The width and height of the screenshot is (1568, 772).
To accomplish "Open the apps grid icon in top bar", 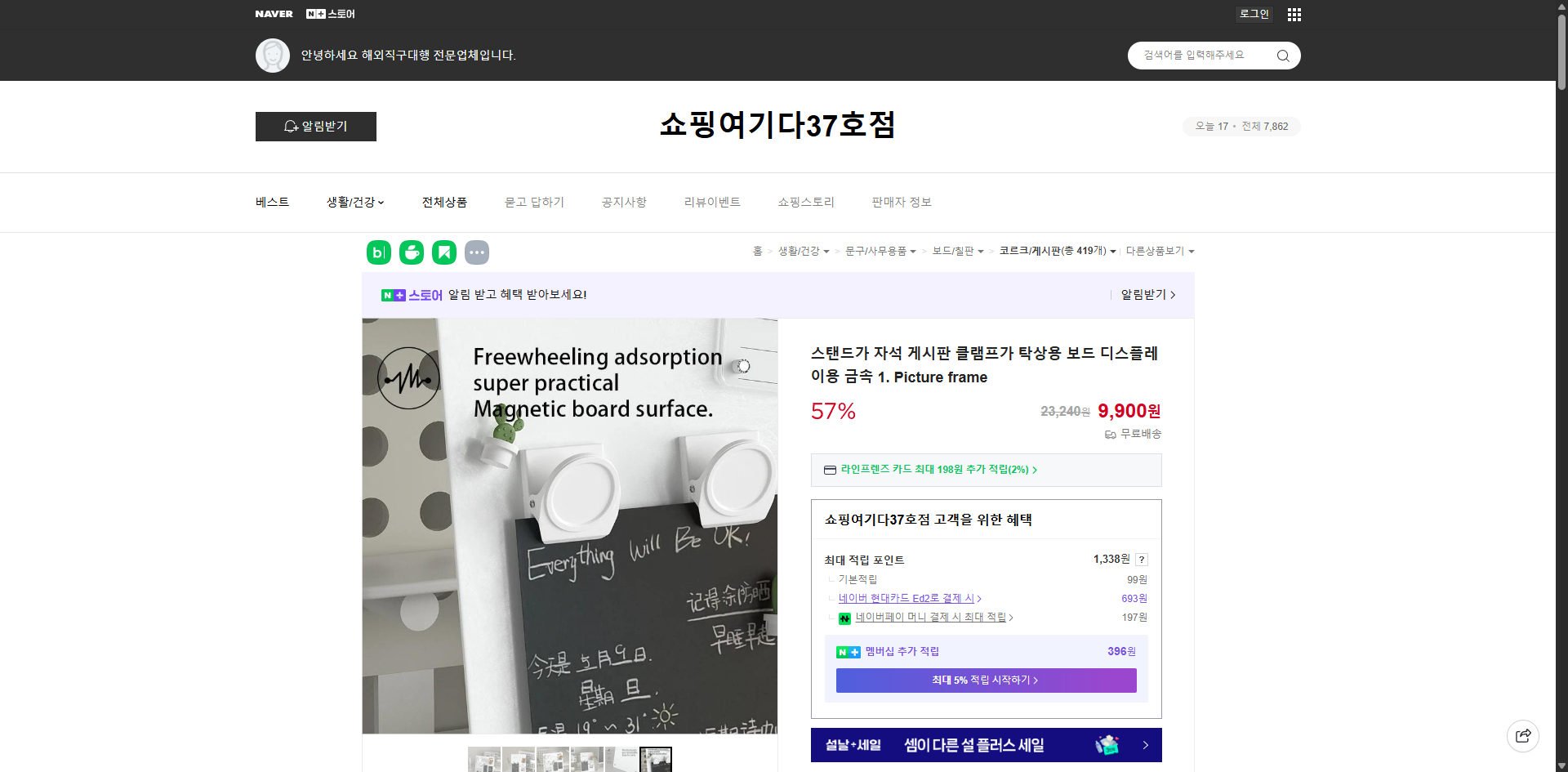I will click(x=1294, y=14).
